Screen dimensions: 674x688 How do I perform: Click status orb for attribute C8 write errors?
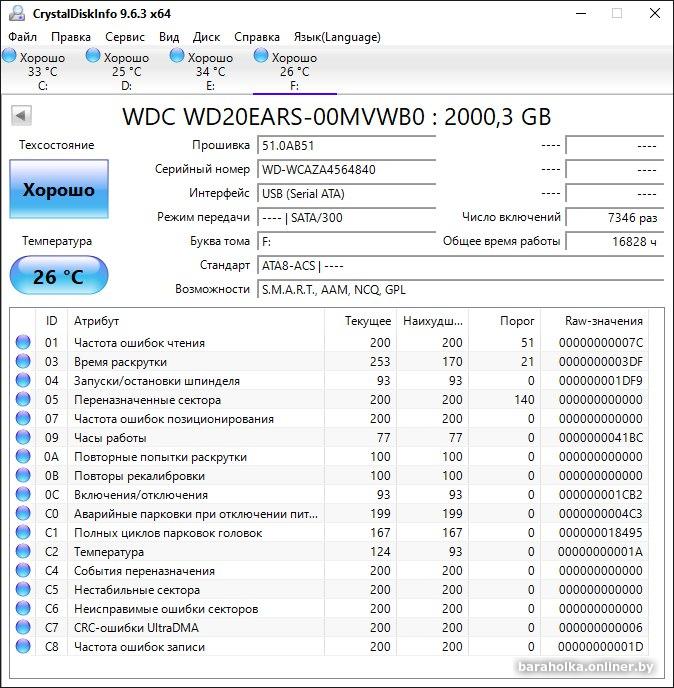point(23,647)
